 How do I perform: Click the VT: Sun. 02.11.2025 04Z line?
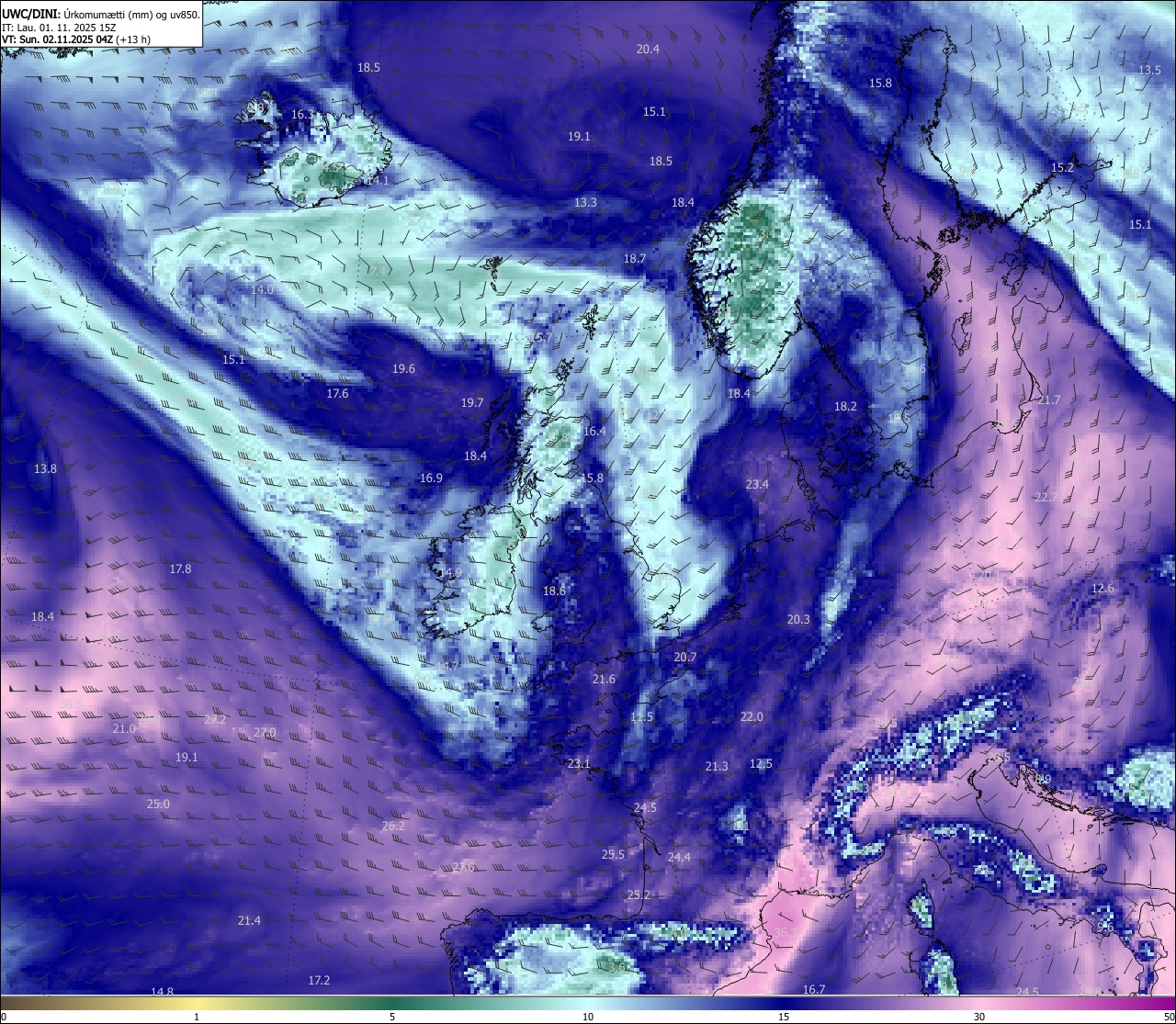click(76, 40)
